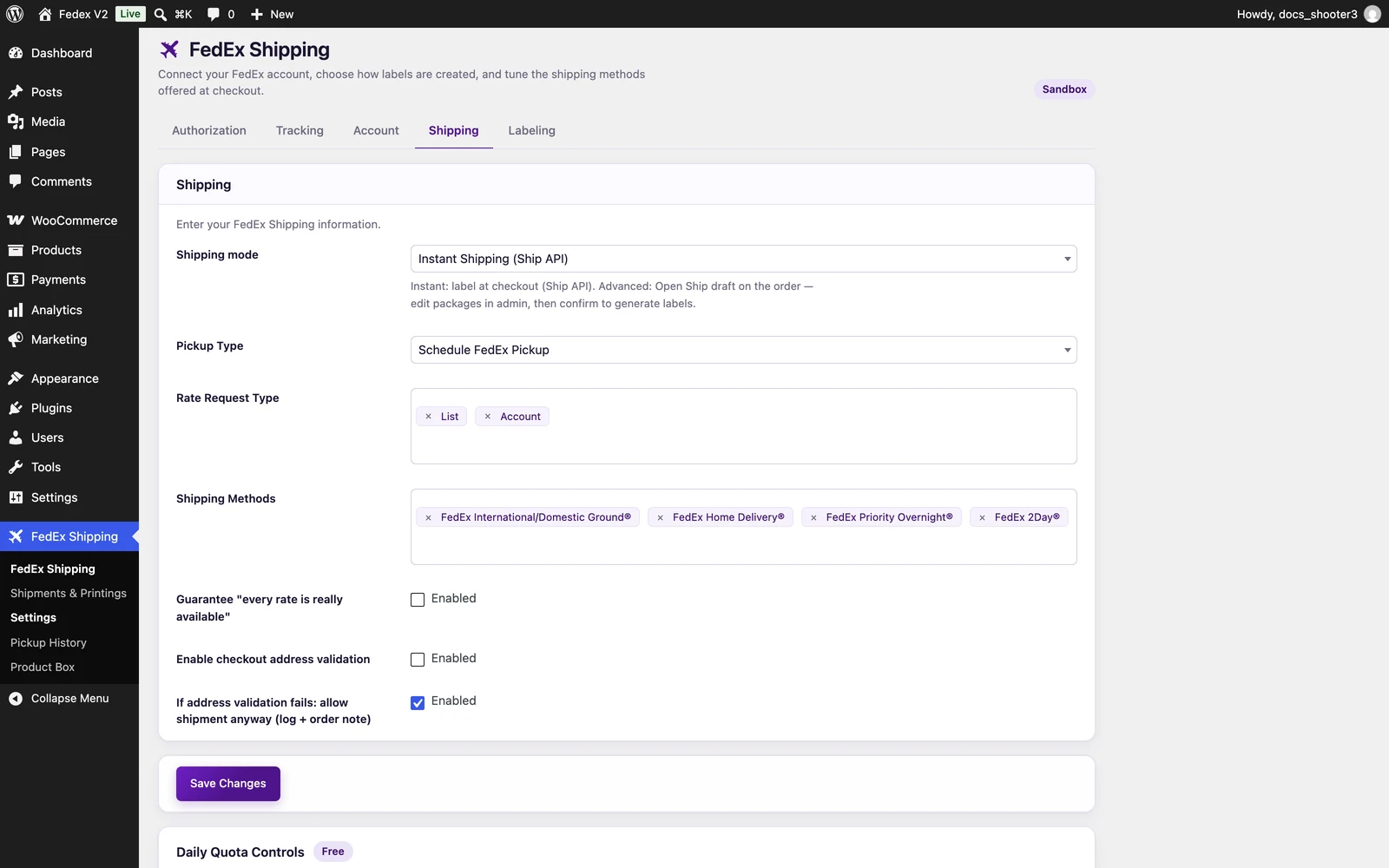This screenshot has width=1389, height=868.
Task: Click the Media icon in sidebar
Action: [x=16, y=122]
